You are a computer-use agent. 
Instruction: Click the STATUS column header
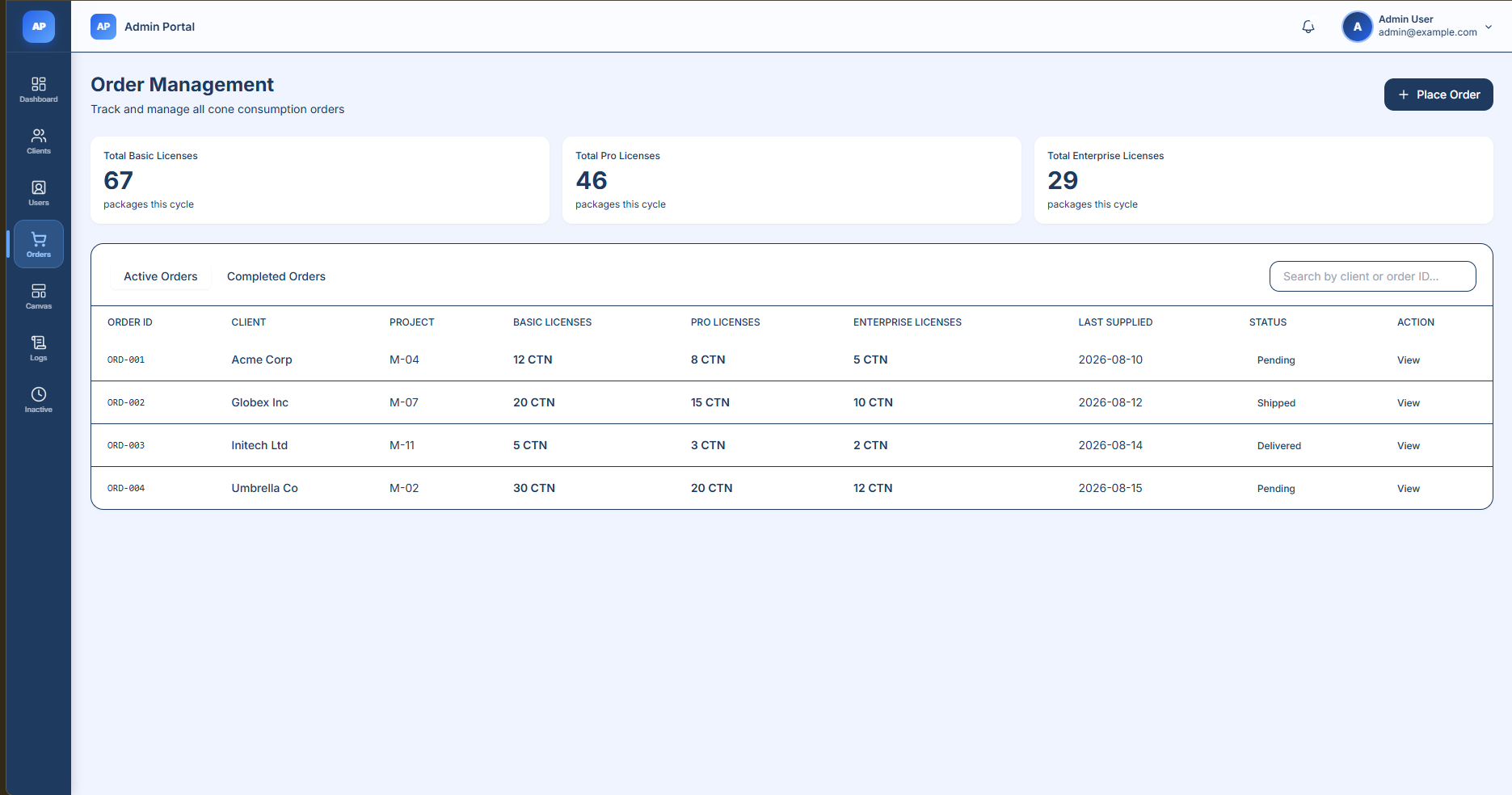[x=1268, y=322]
